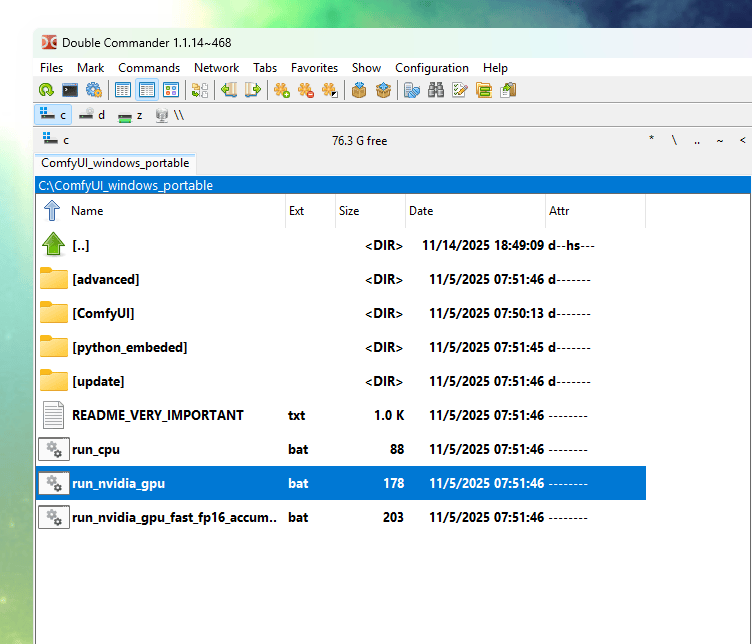The height and width of the screenshot is (644, 752).
Task: Click the * button in the path bar
Action: click(x=651, y=140)
